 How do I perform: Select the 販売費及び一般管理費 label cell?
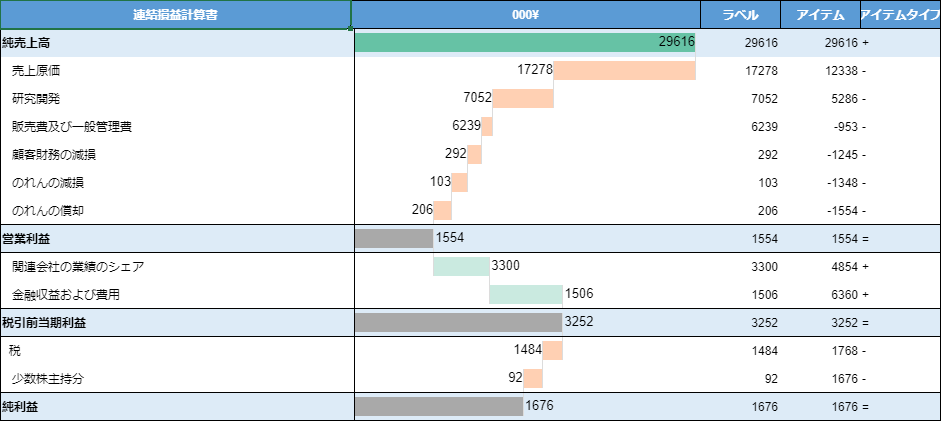(x=72, y=126)
